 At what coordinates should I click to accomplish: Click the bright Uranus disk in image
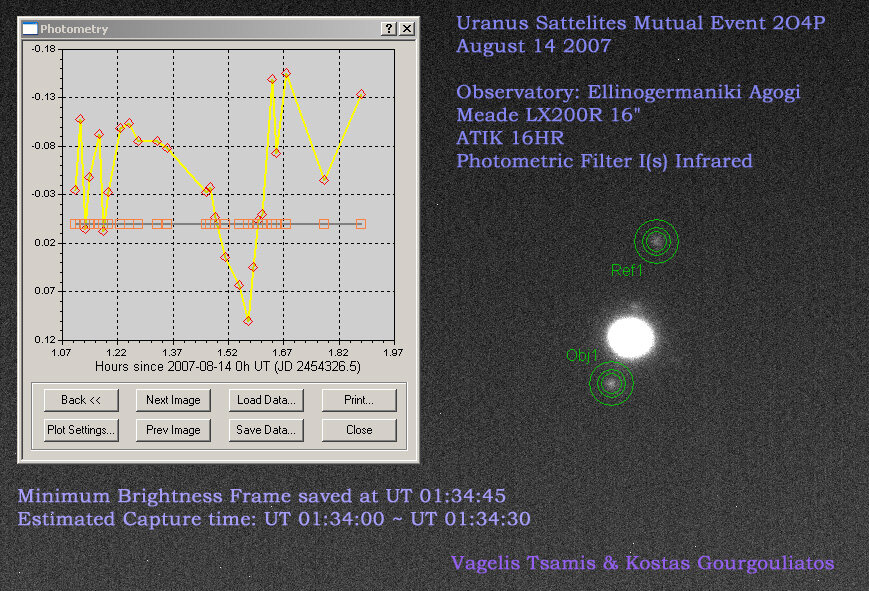pyautogui.click(x=631, y=337)
